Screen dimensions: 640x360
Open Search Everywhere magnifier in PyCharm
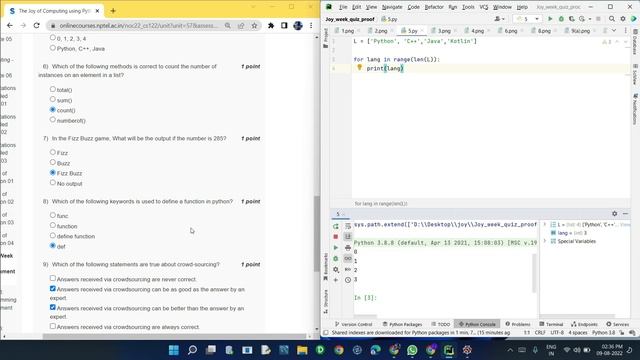pos(612,19)
